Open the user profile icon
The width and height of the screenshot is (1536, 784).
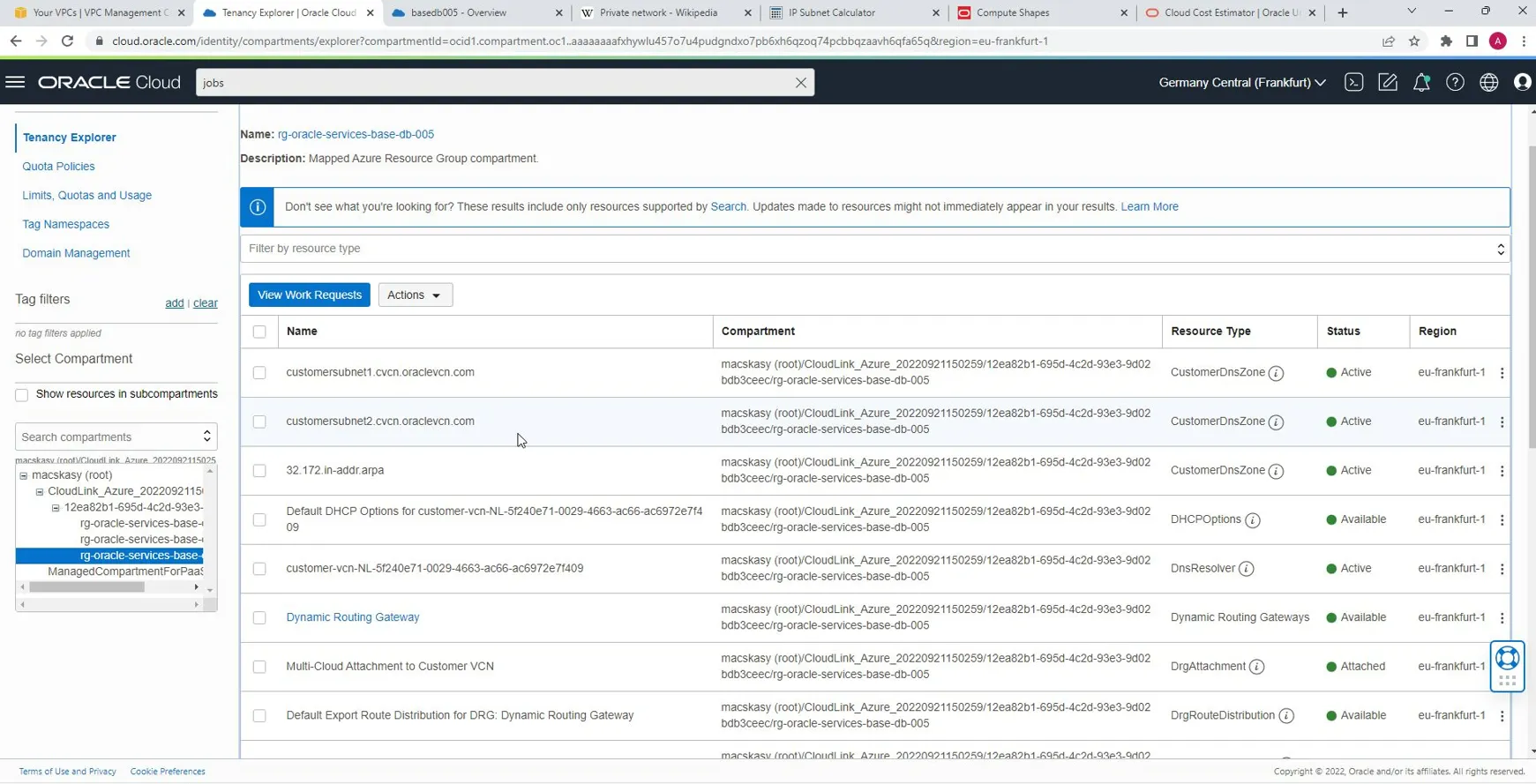coord(1523,82)
